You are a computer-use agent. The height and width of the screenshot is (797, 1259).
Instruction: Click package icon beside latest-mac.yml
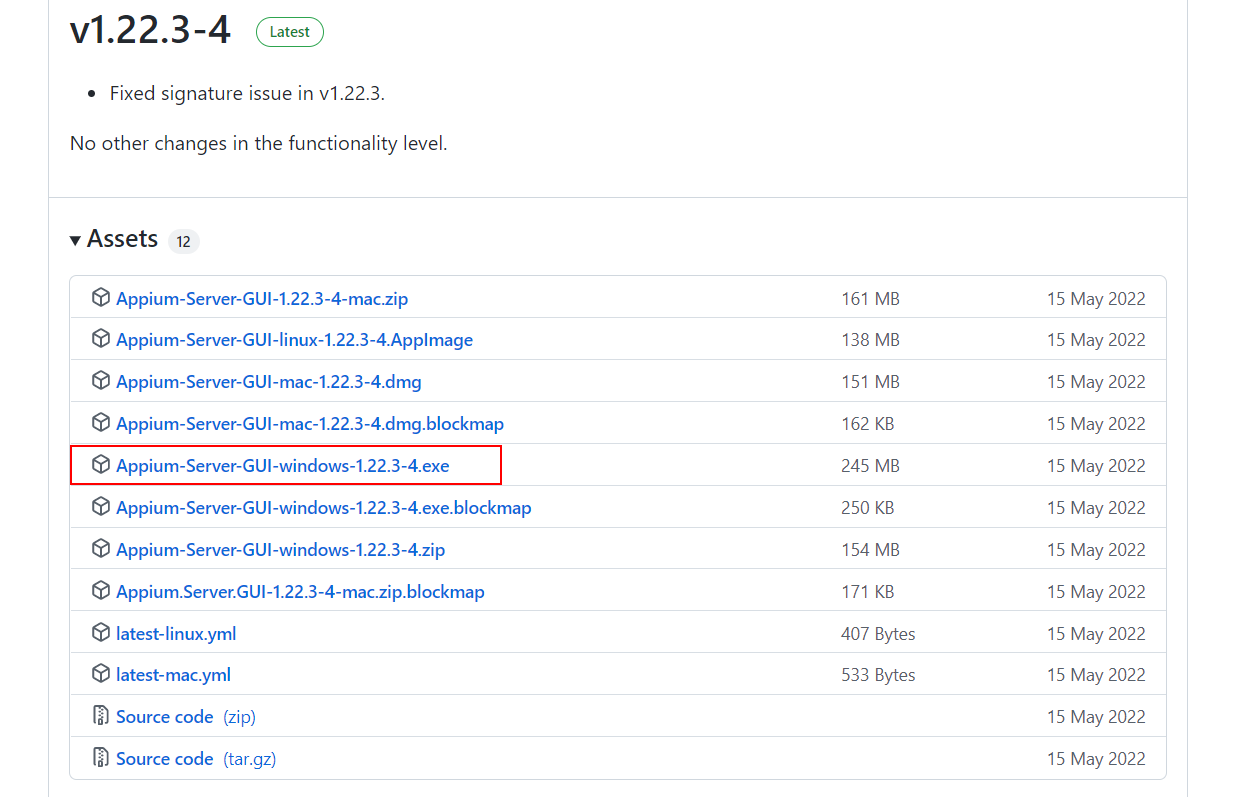tap(100, 675)
